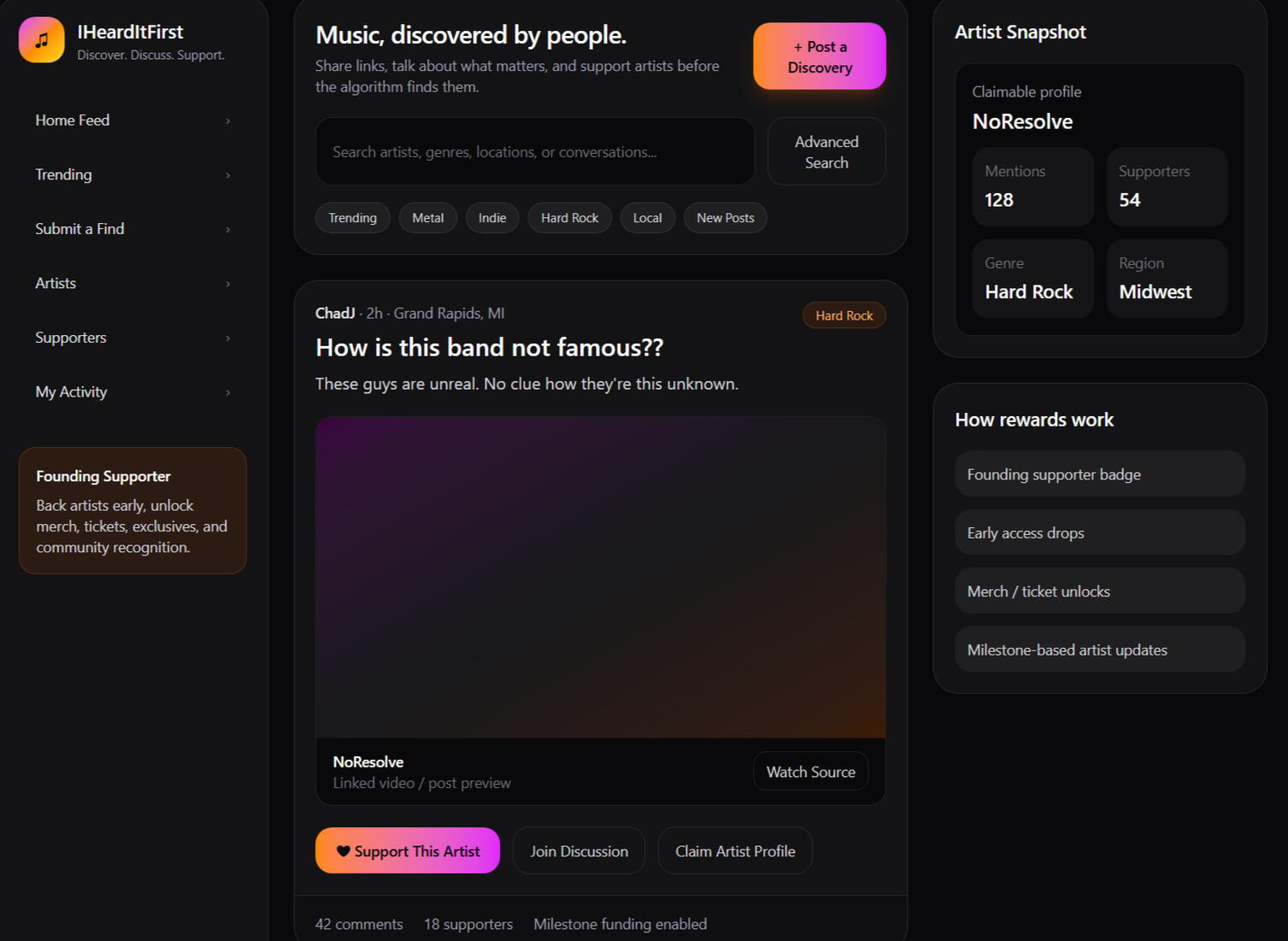Click the IHeardItFirst music note logo

point(41,40)
